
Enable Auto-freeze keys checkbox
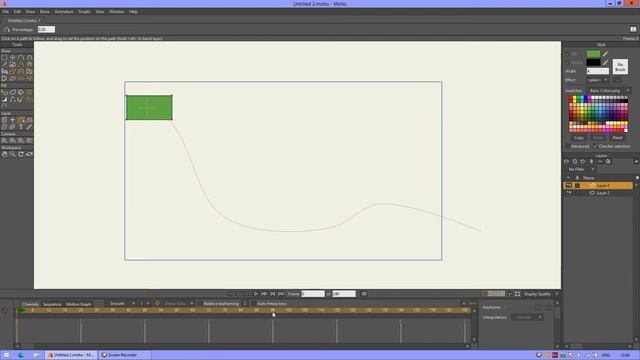click(253, 304)
